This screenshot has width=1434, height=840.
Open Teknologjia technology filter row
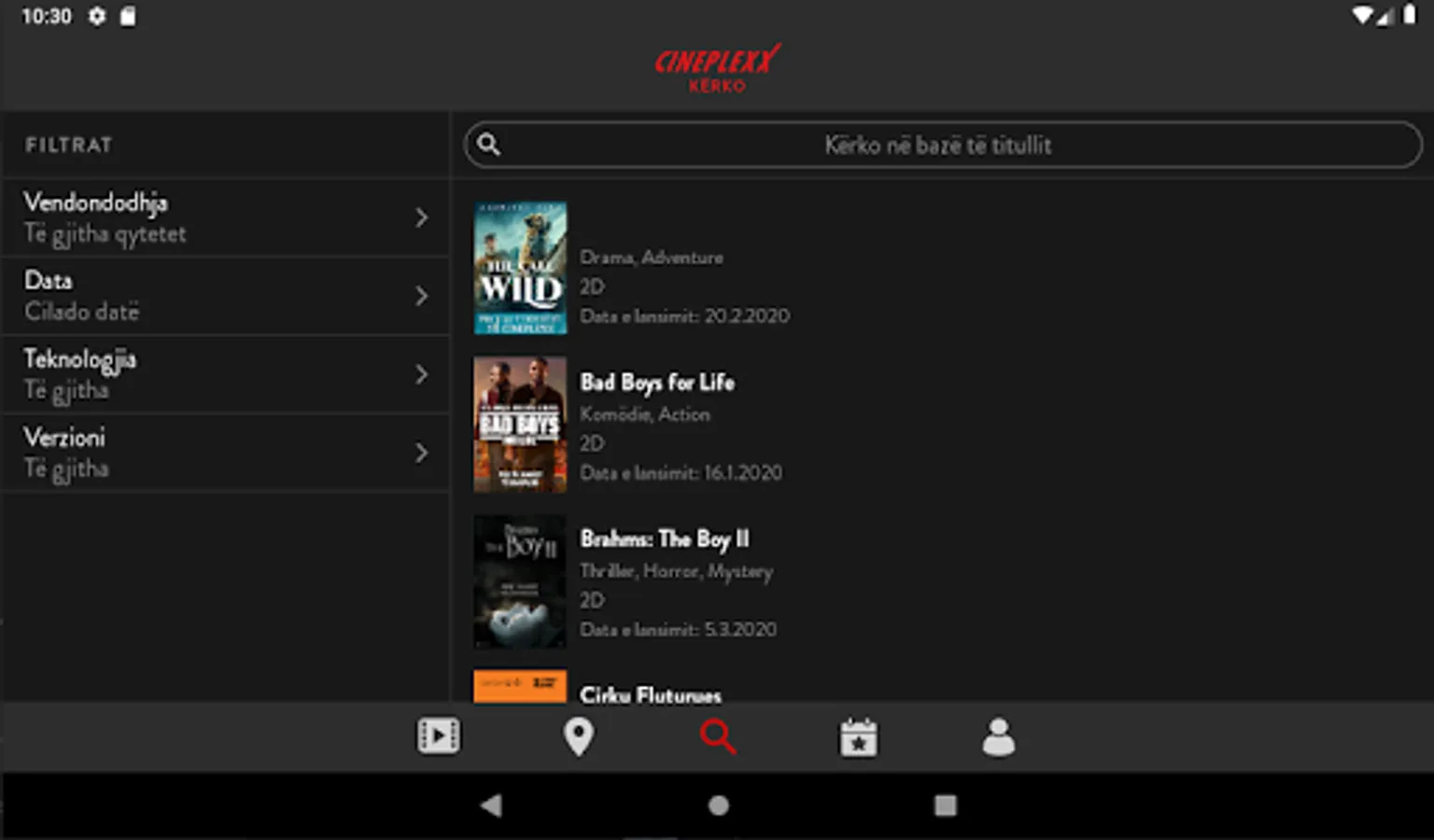coord(226,374)
